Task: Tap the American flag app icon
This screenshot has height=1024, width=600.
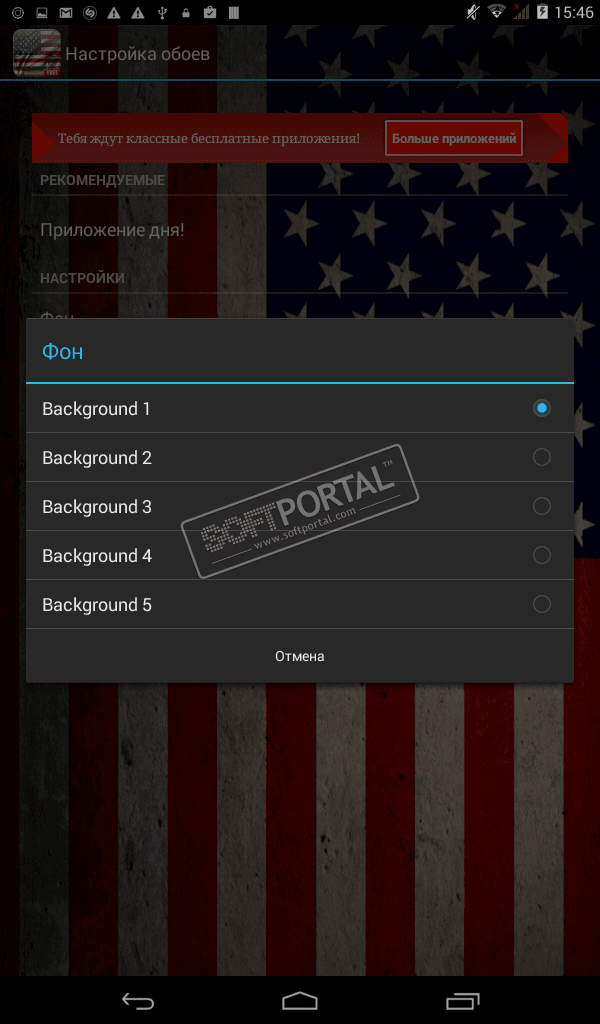Action: tap(37, 52)
